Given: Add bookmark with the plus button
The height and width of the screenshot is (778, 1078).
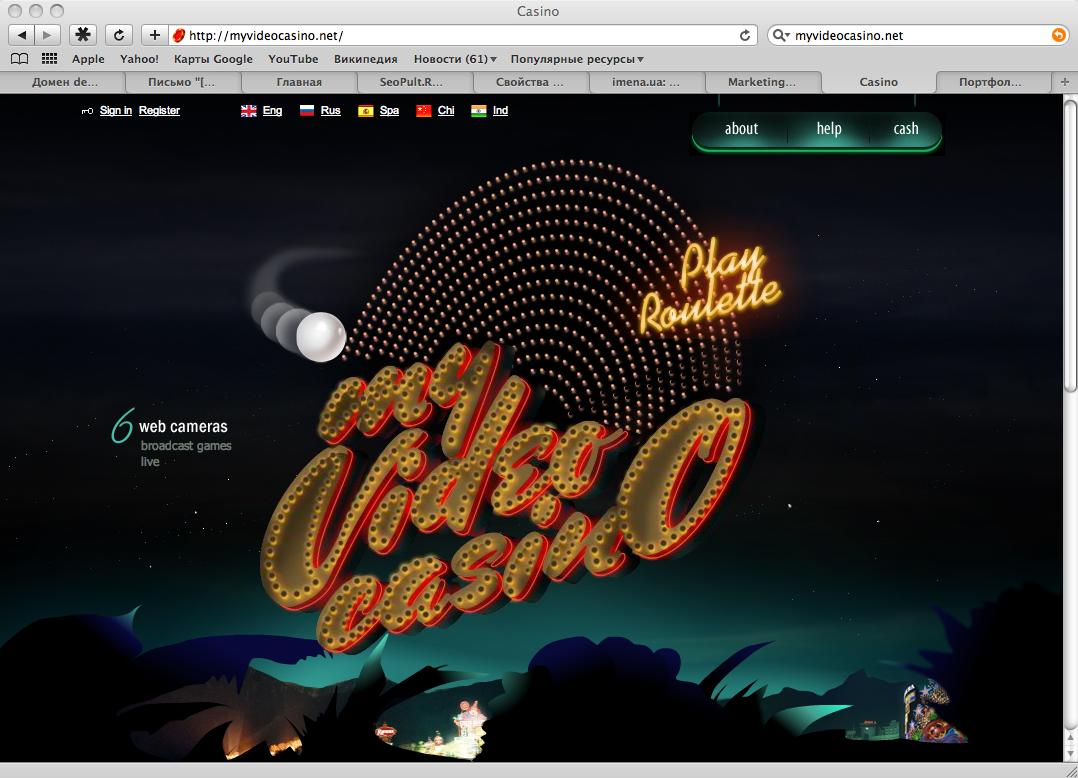Looking at the screenshot, I should 155,35.
